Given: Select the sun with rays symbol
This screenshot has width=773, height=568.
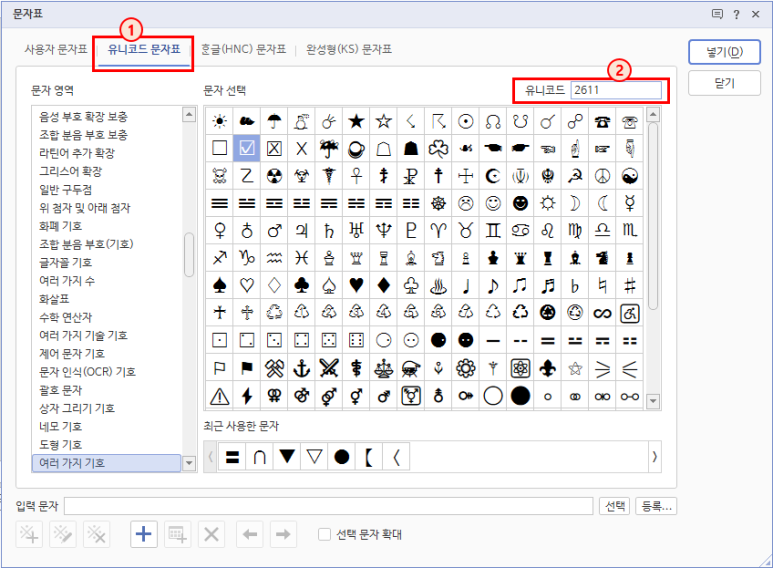Looking at the screenshot, I should [x=219, y=121].
